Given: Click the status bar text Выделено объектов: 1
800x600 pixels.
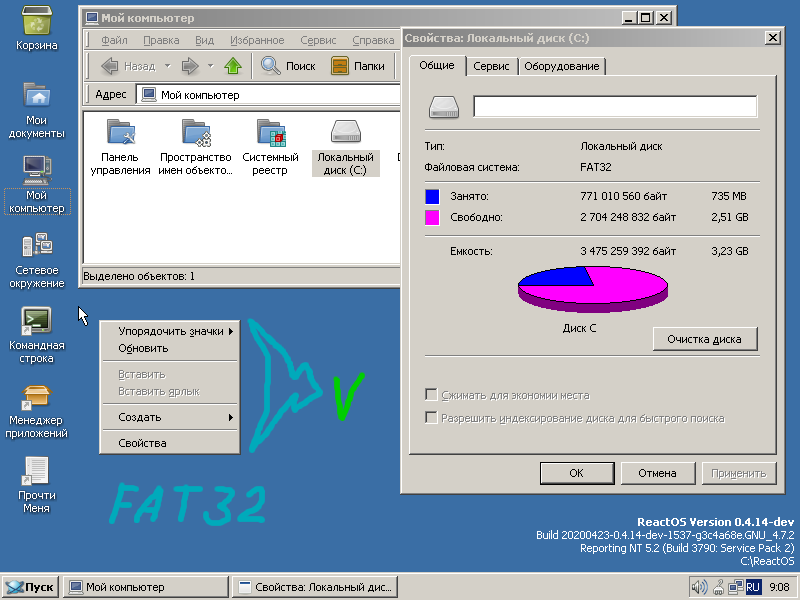Looking at the screenshot, I should 139,276.
